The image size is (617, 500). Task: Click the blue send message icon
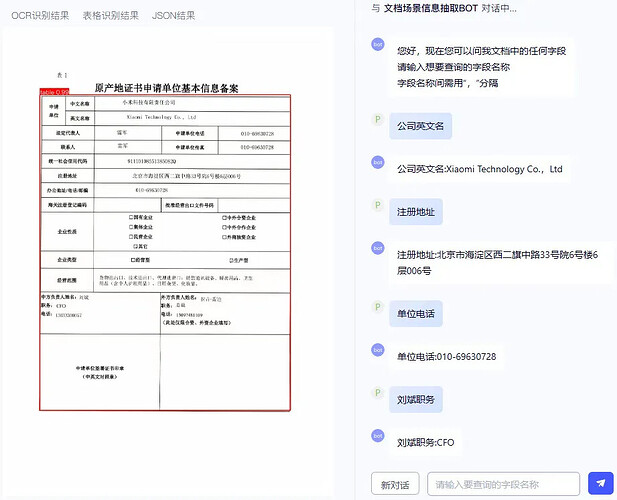pos(600,484)
